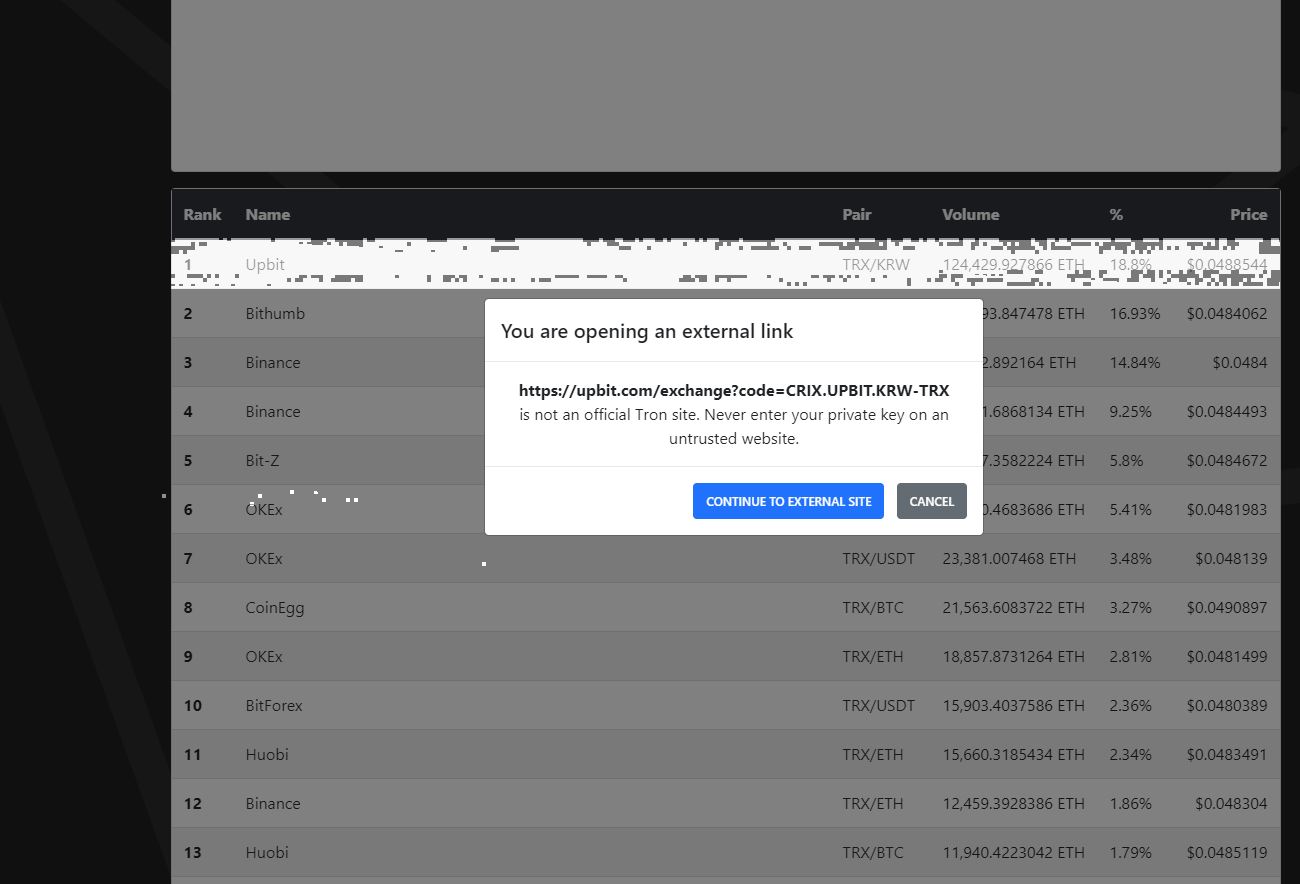Dismiss the dialog with the CANCEL button
The image size is (1300, 884).
pyautogui.click(x=931, y=501)
